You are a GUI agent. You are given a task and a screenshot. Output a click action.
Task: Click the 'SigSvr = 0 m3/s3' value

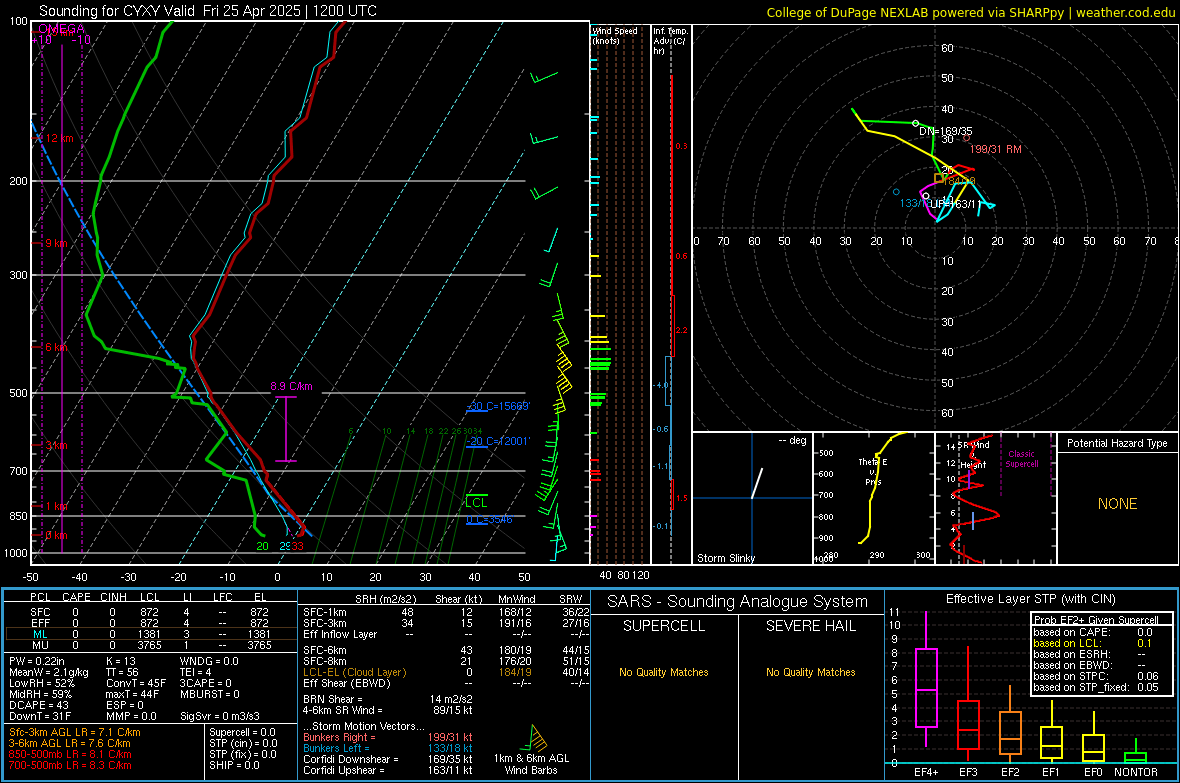220,716
